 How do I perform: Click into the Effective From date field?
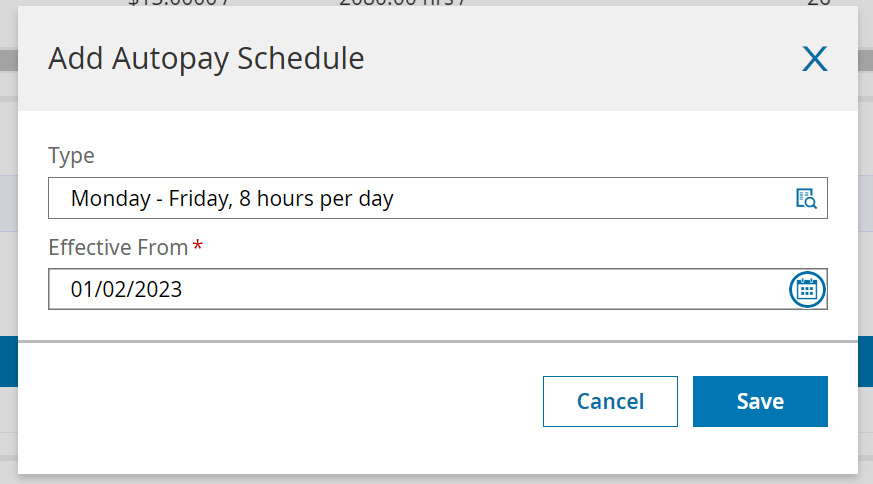[420, 290]
